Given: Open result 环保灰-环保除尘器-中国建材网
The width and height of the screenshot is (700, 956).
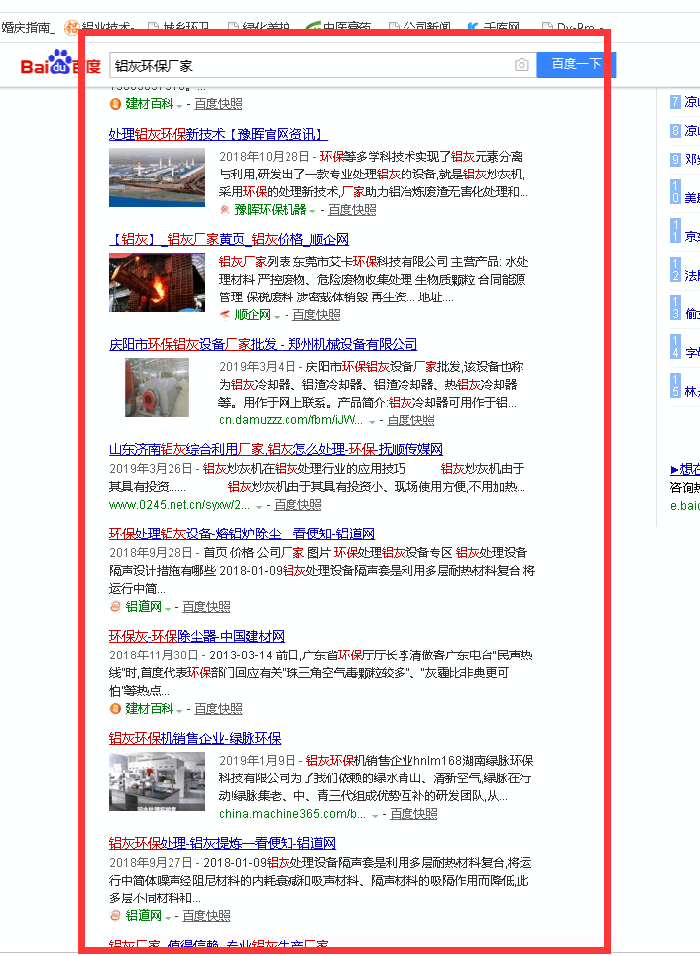Looking at the screenshot, I should [x=196, y=636].
